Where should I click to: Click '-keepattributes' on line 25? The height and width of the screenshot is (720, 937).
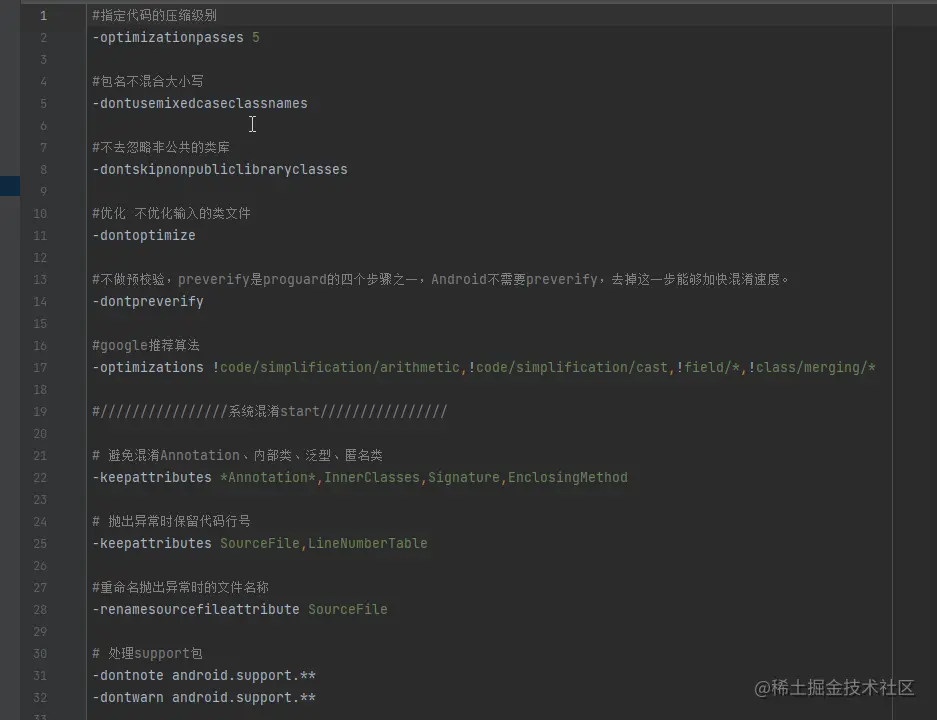152,544
